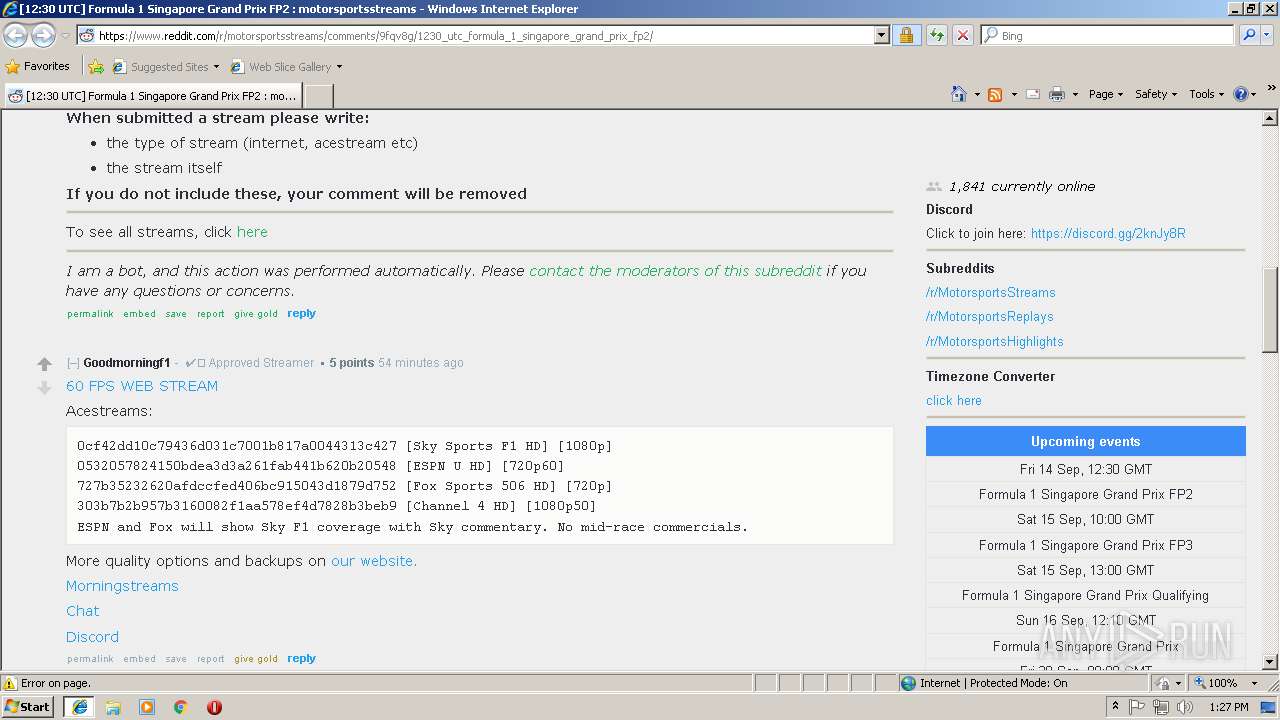1280x720 pixels.
Task: Open the security lock report icon
Action: coord(906,35)
